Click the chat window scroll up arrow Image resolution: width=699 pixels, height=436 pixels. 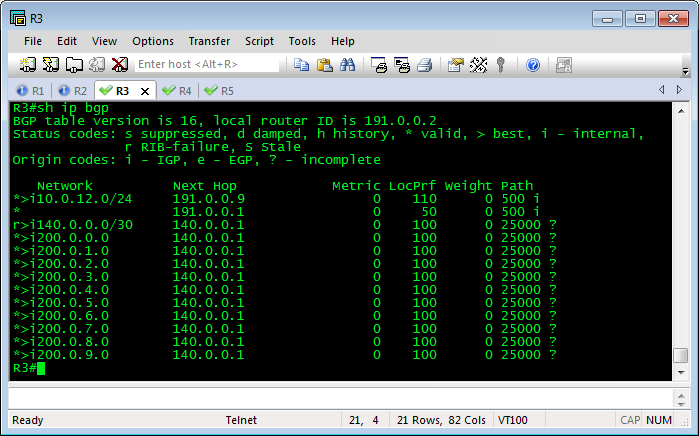(681, 395)
